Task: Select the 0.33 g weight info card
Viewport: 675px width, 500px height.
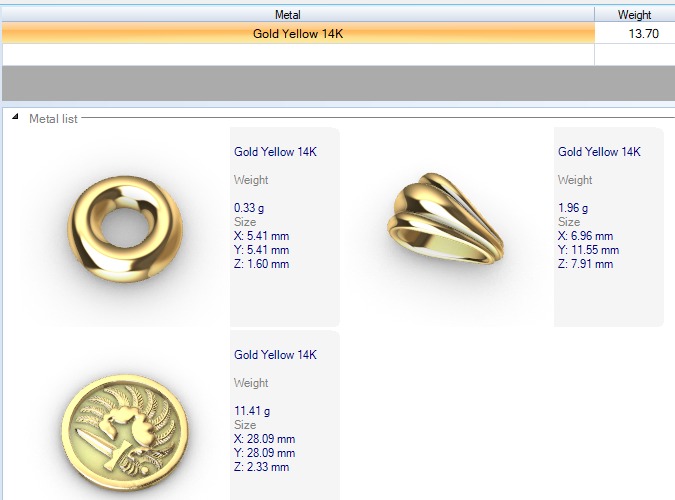Action: pyautogui.click(x=285, y=227)
